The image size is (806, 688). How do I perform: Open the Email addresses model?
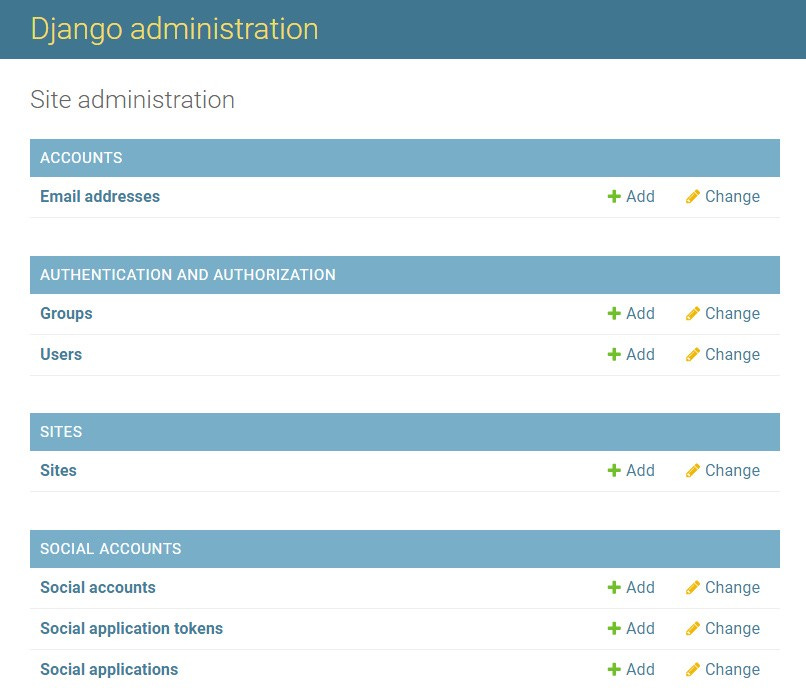coord(100,196)
